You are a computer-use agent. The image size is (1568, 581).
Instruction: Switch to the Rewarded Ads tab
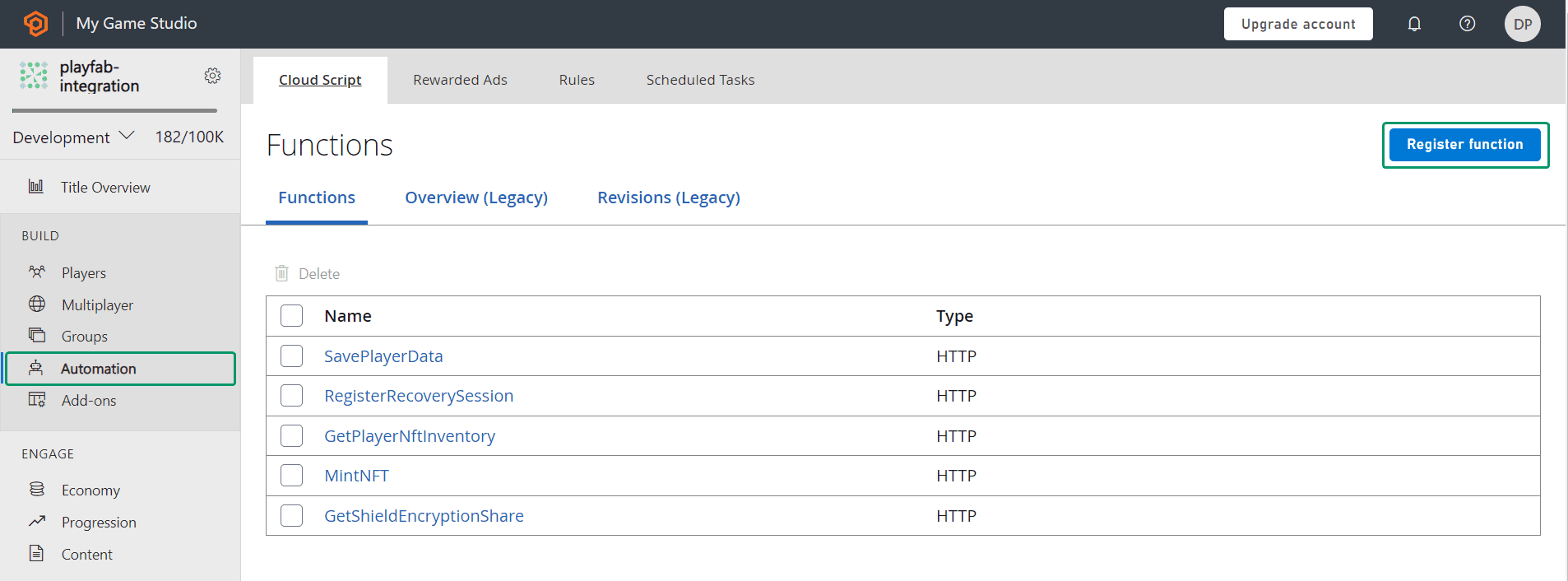click(x=460, y=80)
